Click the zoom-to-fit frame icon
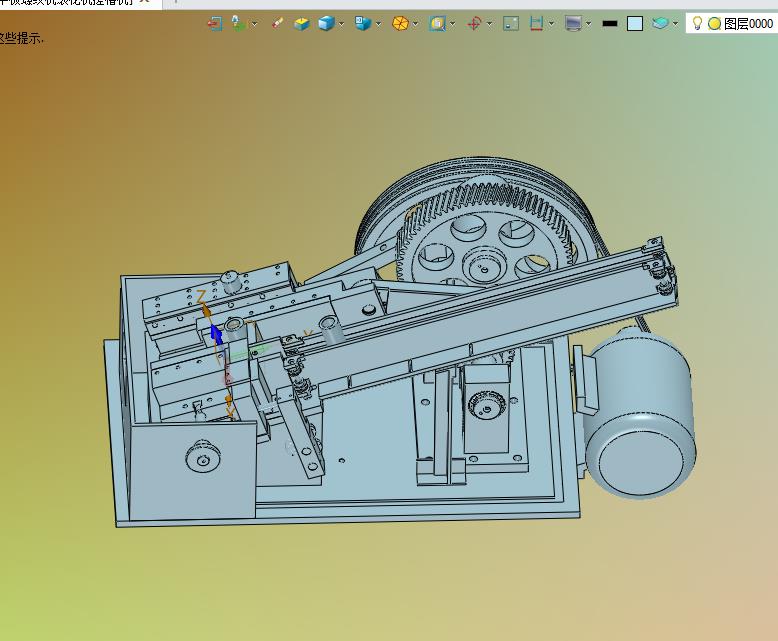The height and width of the screenshot is (641, 778). tap(511, 23)
